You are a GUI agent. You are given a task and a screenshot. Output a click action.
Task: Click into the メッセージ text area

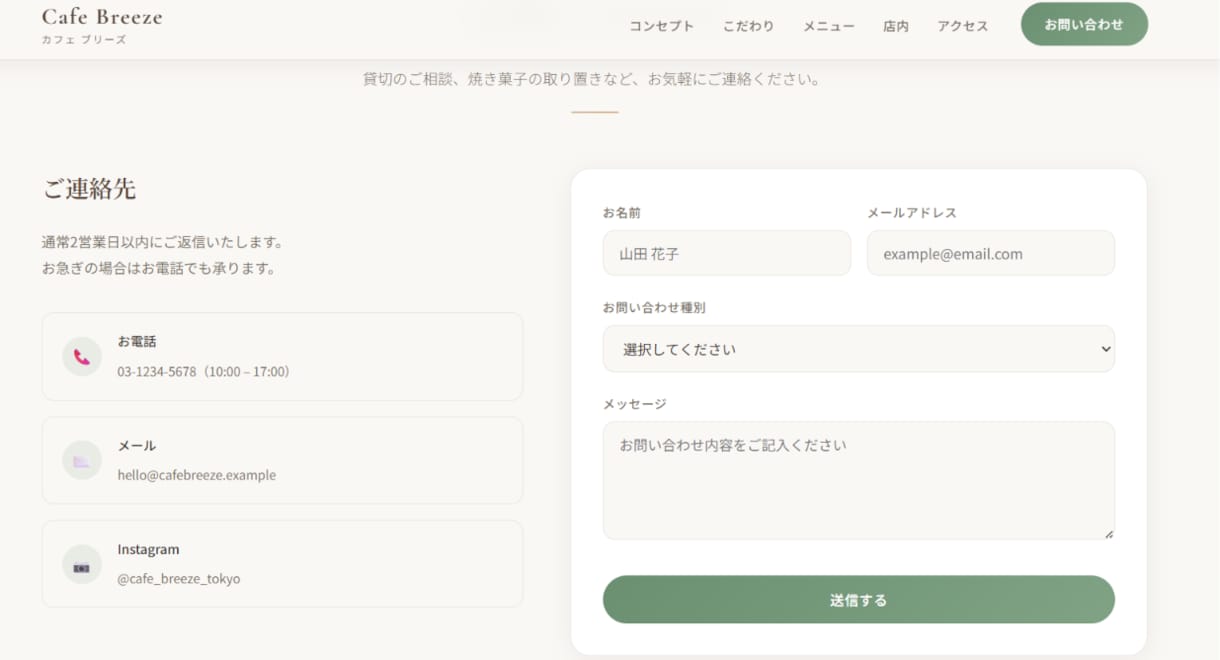(x=858, y=480)
